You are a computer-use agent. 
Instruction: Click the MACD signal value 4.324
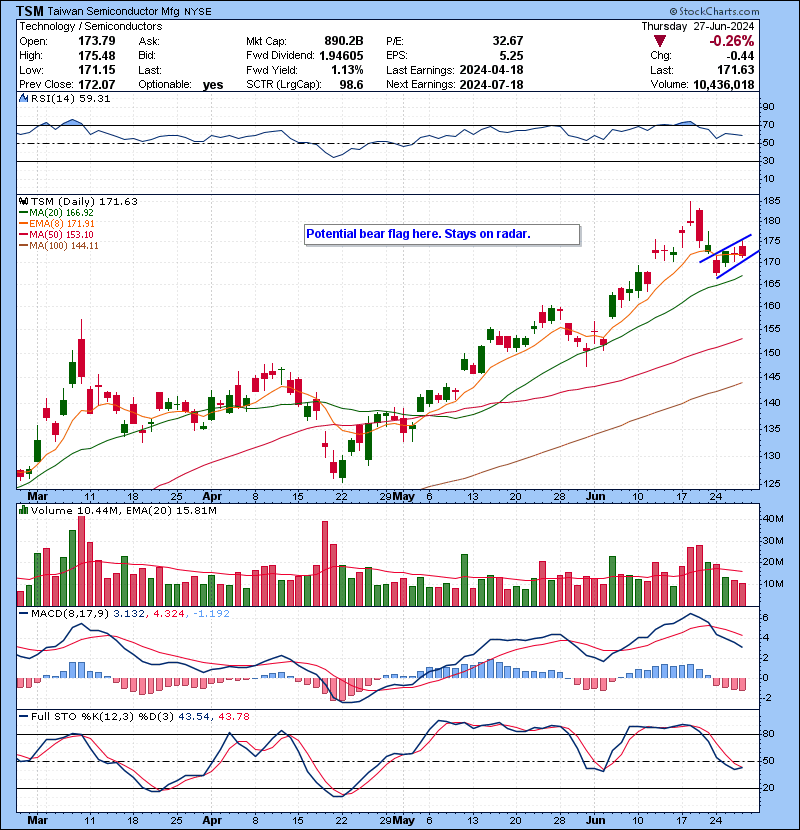pyautogui.click(x=169, y=614)
